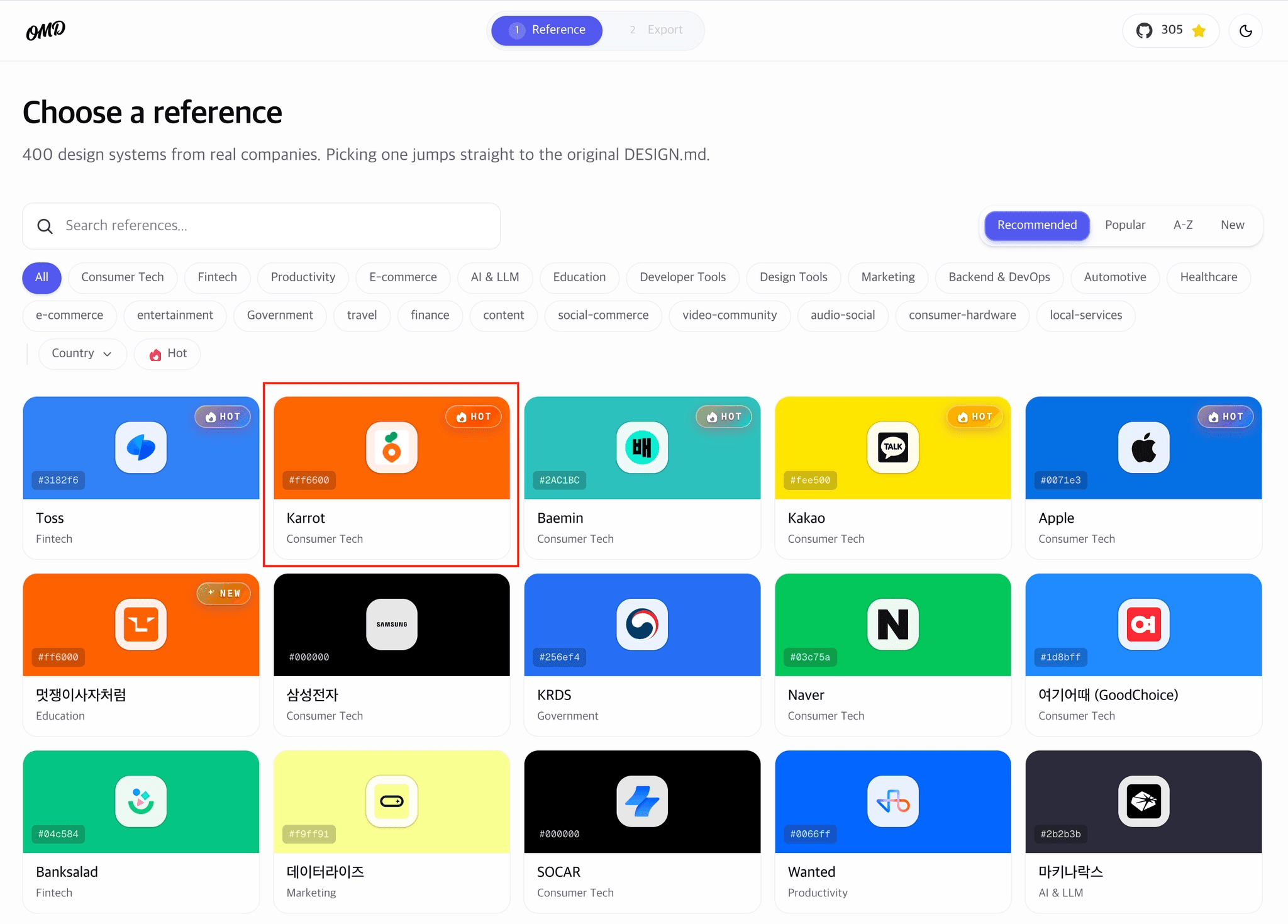This screenshot has width=1288, height=924.
Task: Open the Baemin app icon
Action: (x=642, y=447)
